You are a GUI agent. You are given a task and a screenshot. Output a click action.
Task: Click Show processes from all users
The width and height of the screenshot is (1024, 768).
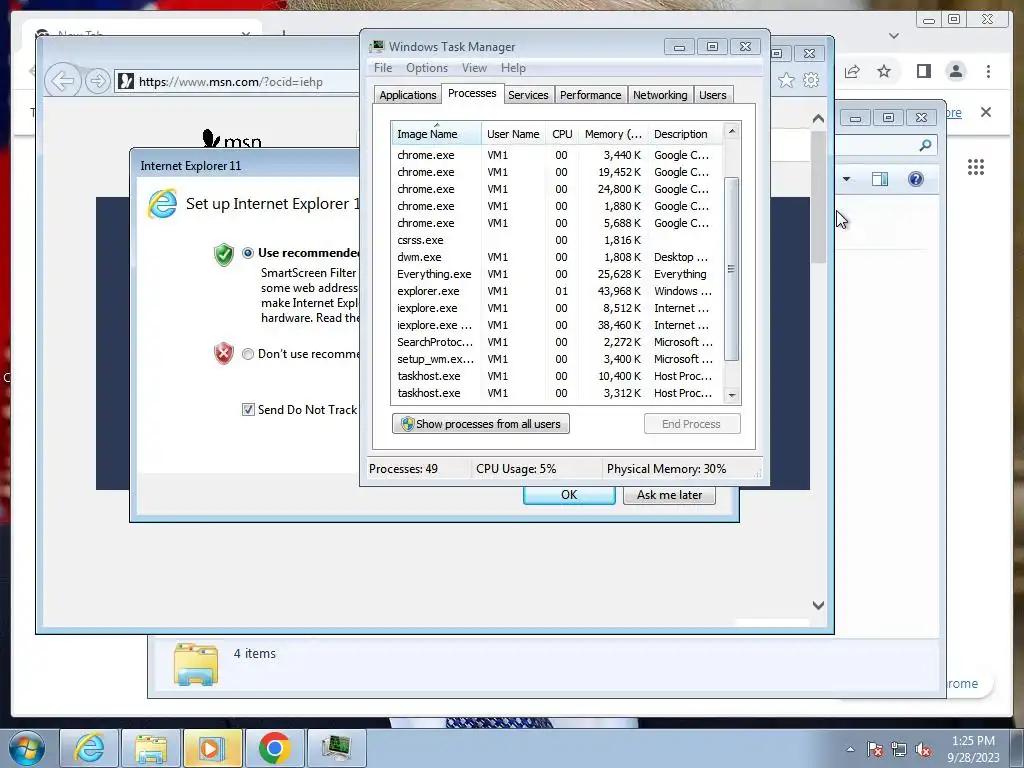tap(481, 424)
